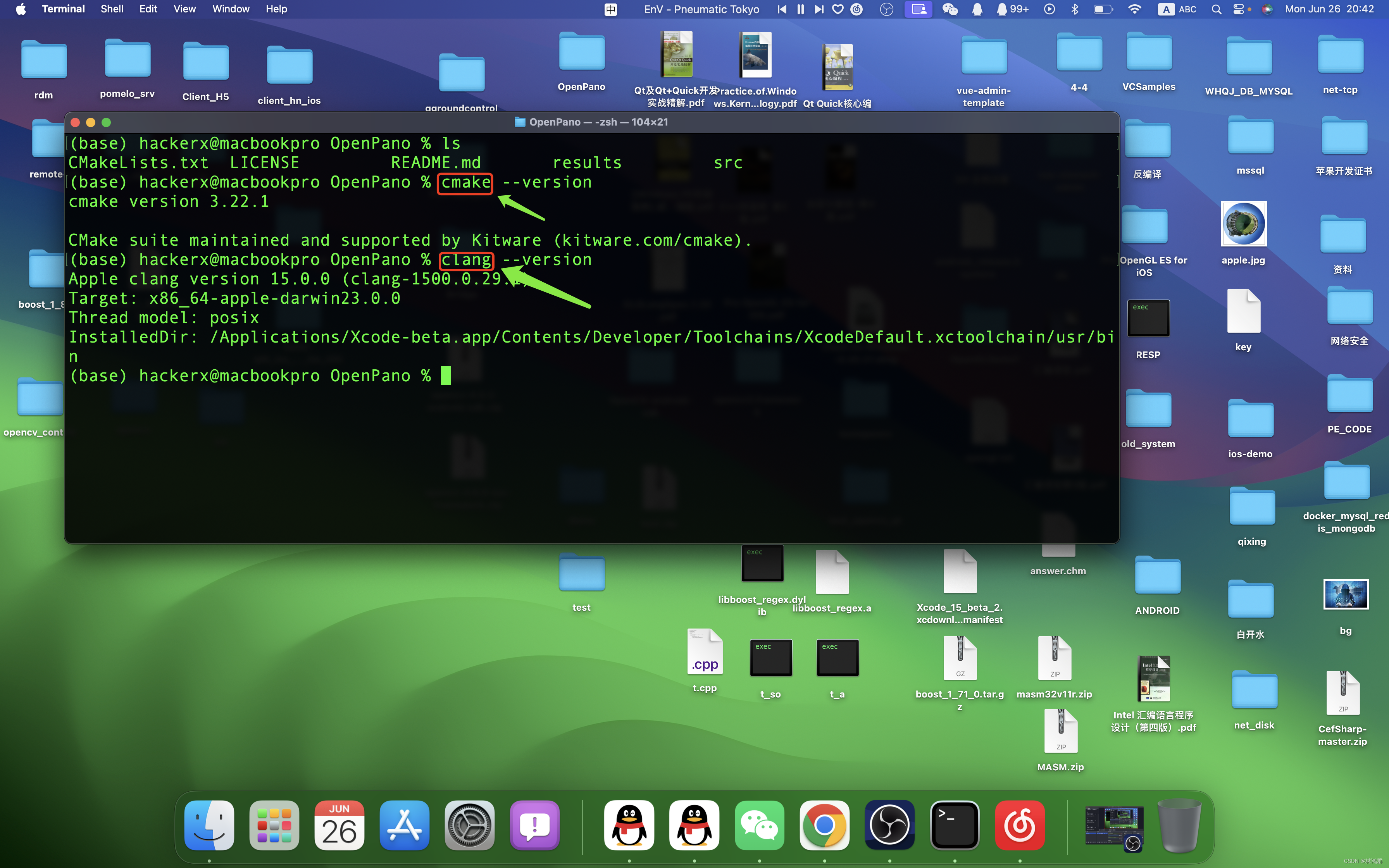
Task: Open Siri from menu bar
Action: [x=1267, y=9]
